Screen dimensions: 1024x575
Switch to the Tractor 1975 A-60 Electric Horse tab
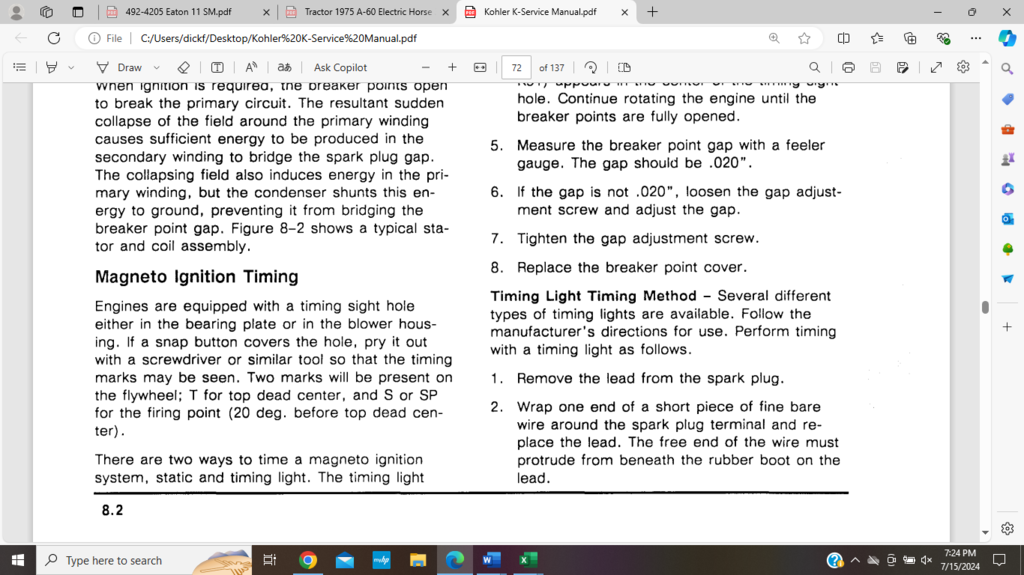tap(368, 12)
